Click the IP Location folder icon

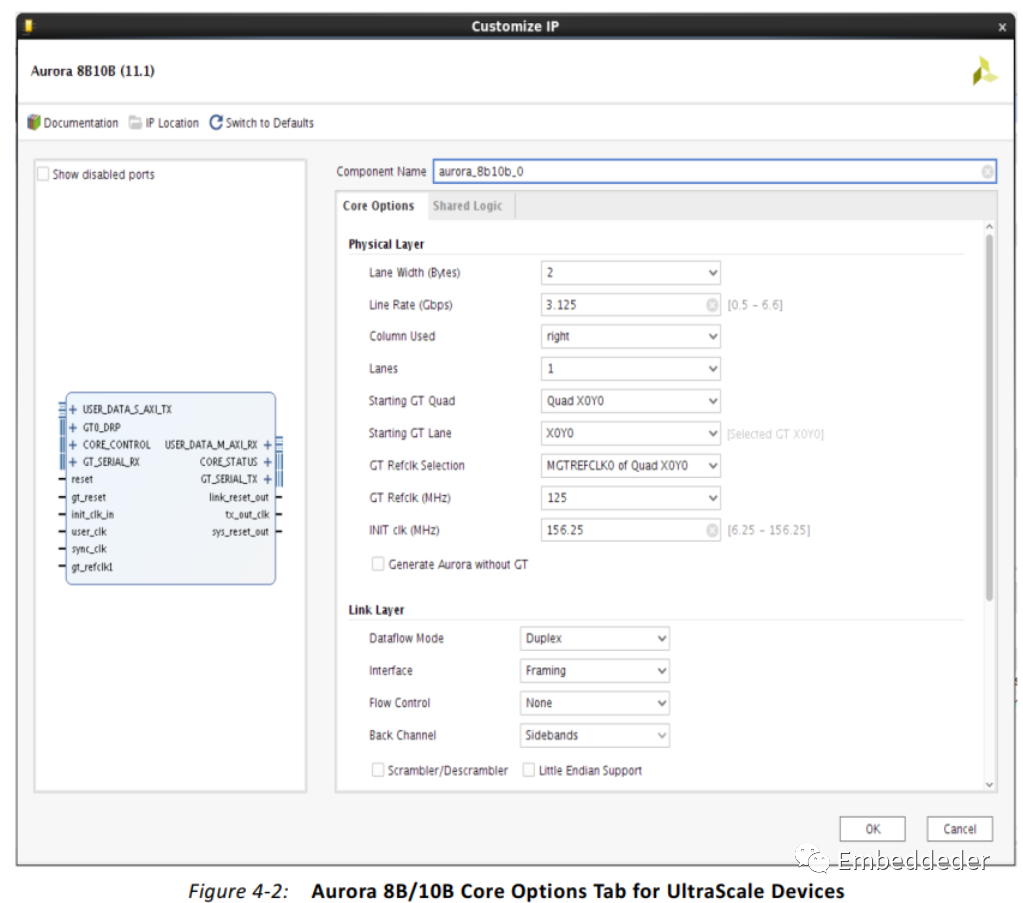pos(135,123)
